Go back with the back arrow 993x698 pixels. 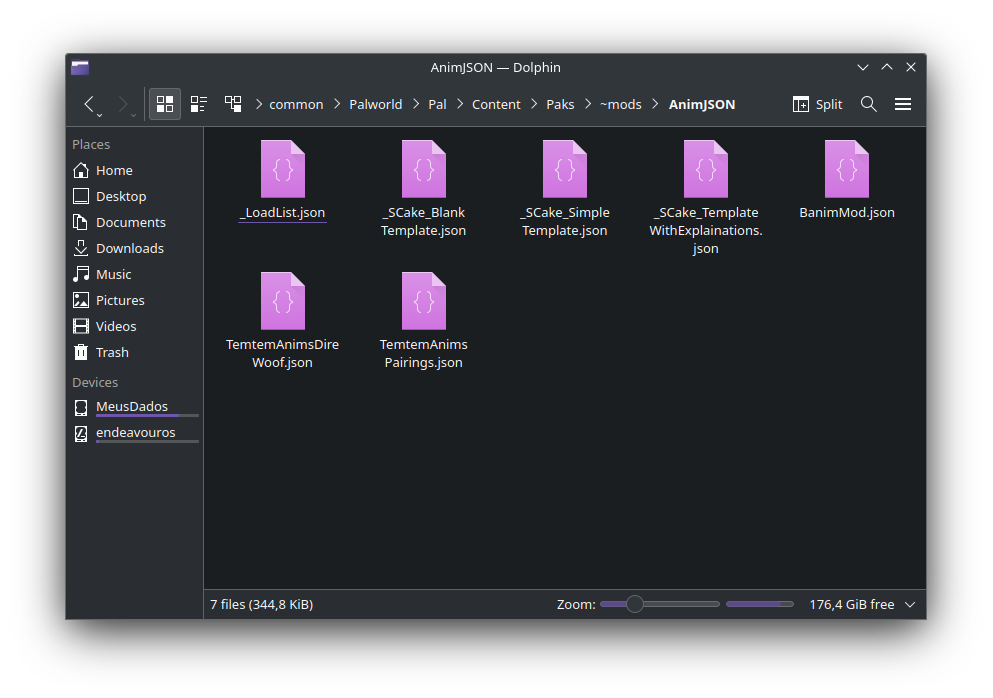pos(89,104)
